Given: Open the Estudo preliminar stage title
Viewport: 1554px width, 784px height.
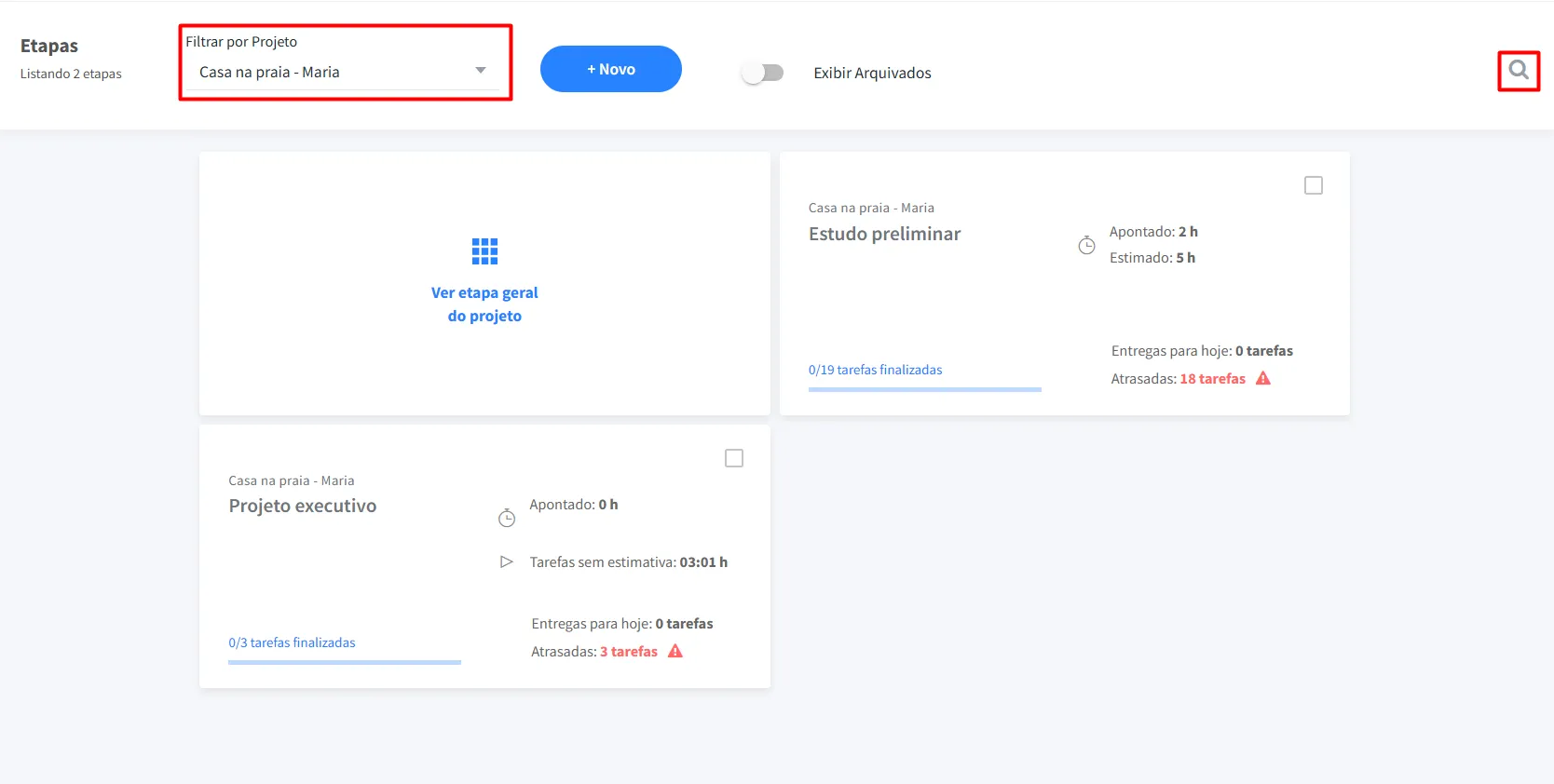Looking at the screenshot, I should [x=884, y=234].
